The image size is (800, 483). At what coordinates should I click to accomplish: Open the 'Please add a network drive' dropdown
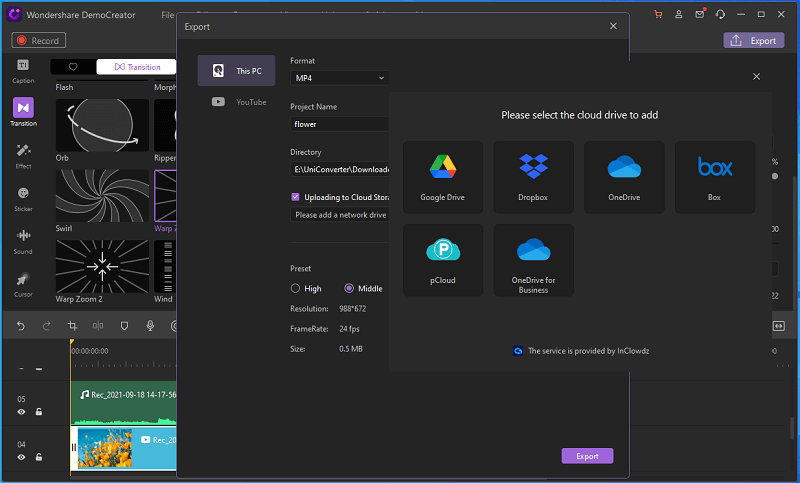pyautogui.click(x=339, y=215)
